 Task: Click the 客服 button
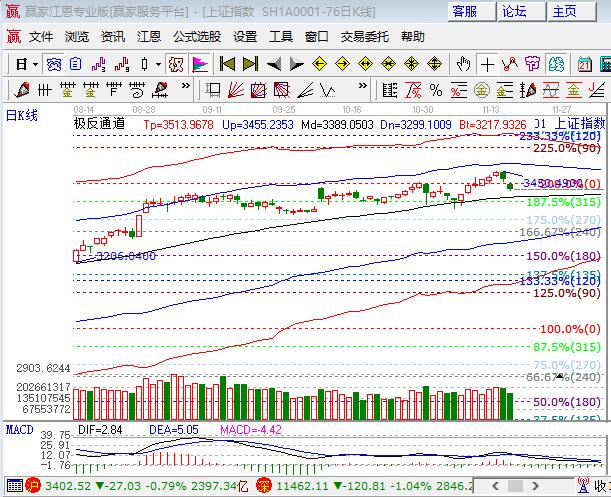click(465, 11)
